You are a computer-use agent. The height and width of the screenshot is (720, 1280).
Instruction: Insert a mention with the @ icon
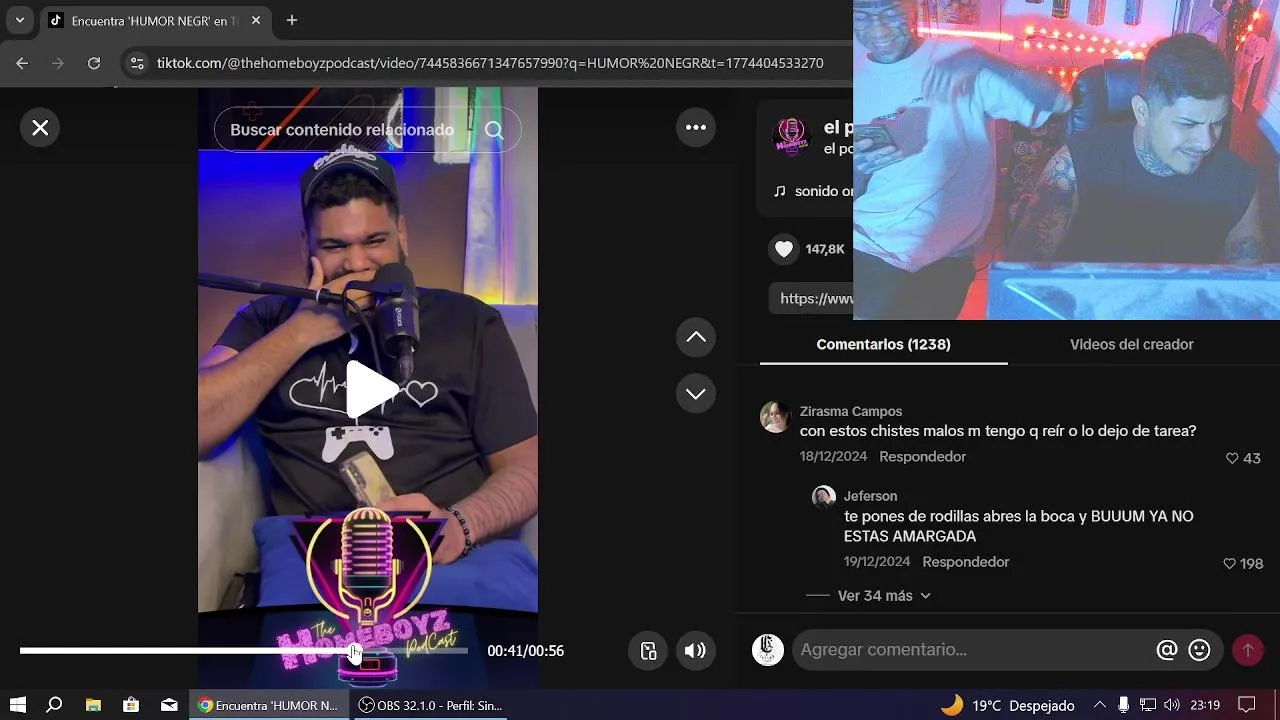click(1166, 650)
